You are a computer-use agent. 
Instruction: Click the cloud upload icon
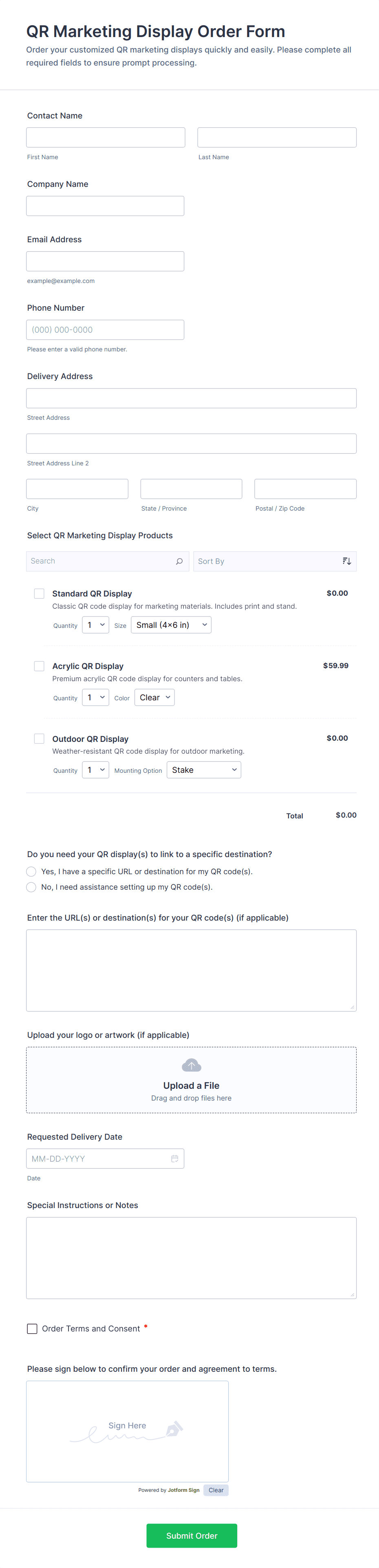tap(191, 1065)
